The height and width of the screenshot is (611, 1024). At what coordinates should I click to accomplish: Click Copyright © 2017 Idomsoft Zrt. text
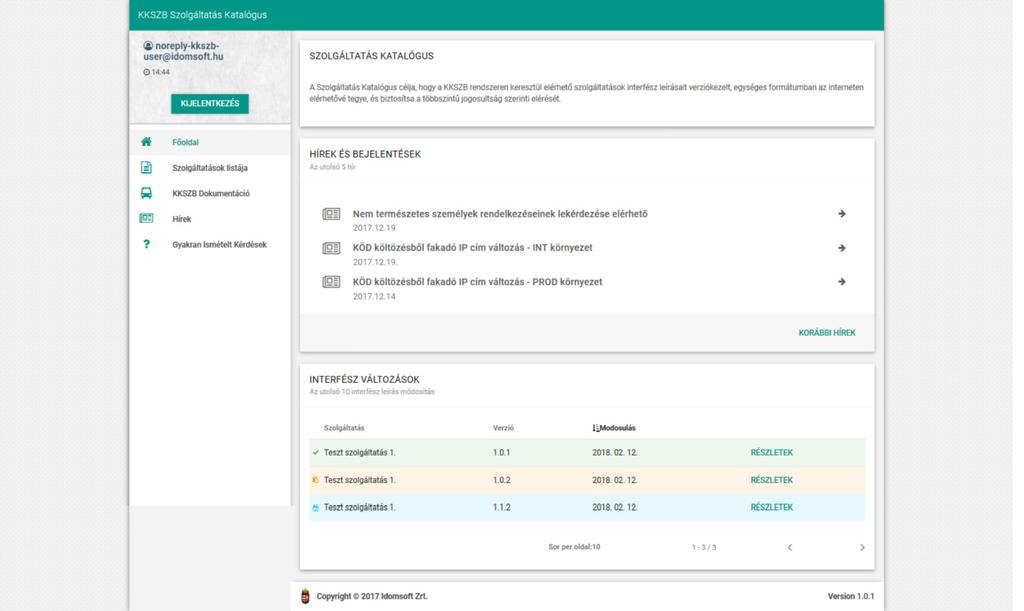click(x=372, y=596)
